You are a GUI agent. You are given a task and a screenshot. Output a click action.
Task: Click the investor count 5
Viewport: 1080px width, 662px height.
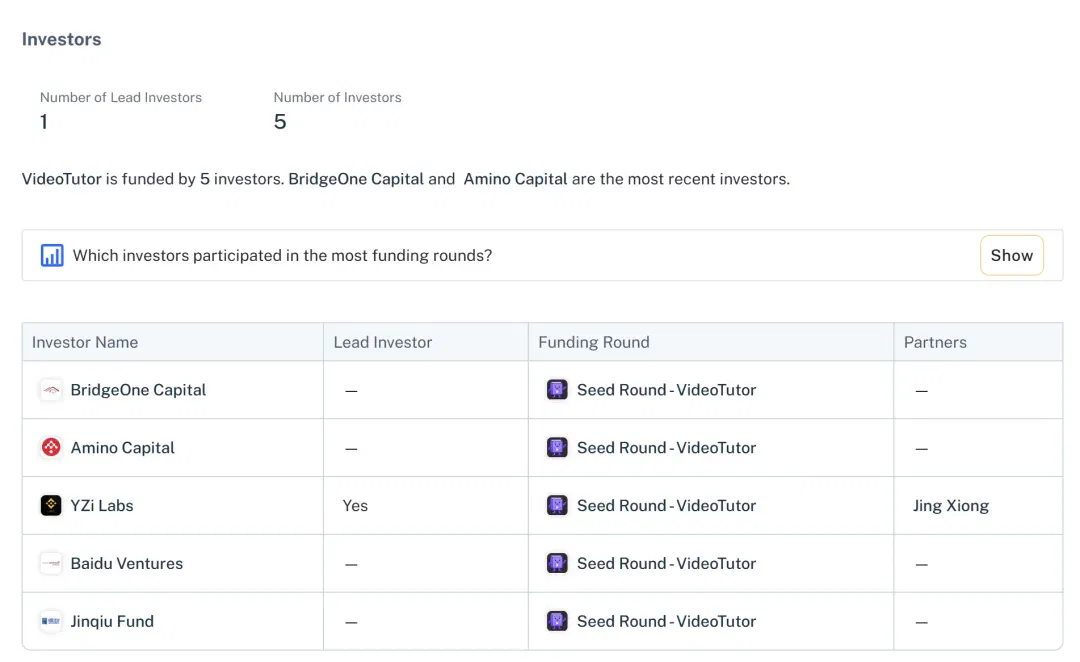pos(280,122)
